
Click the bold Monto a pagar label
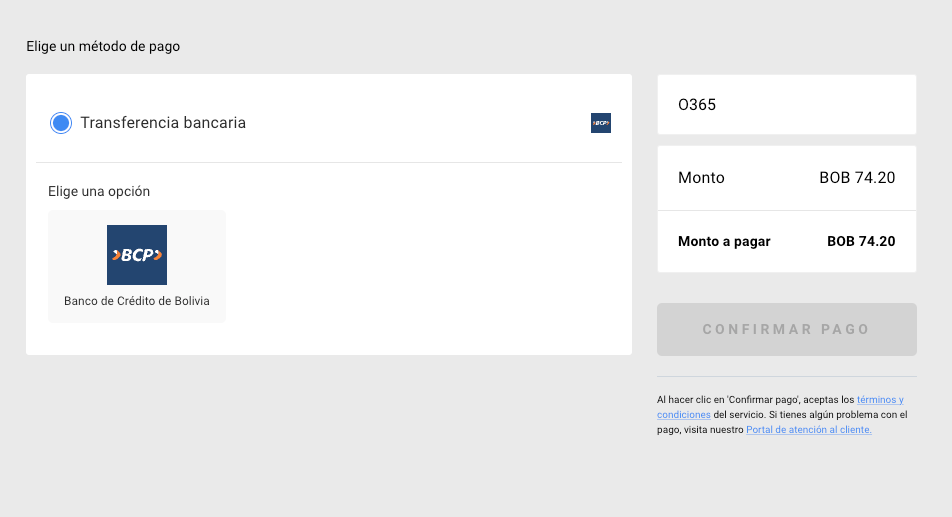tap(724, 242)
